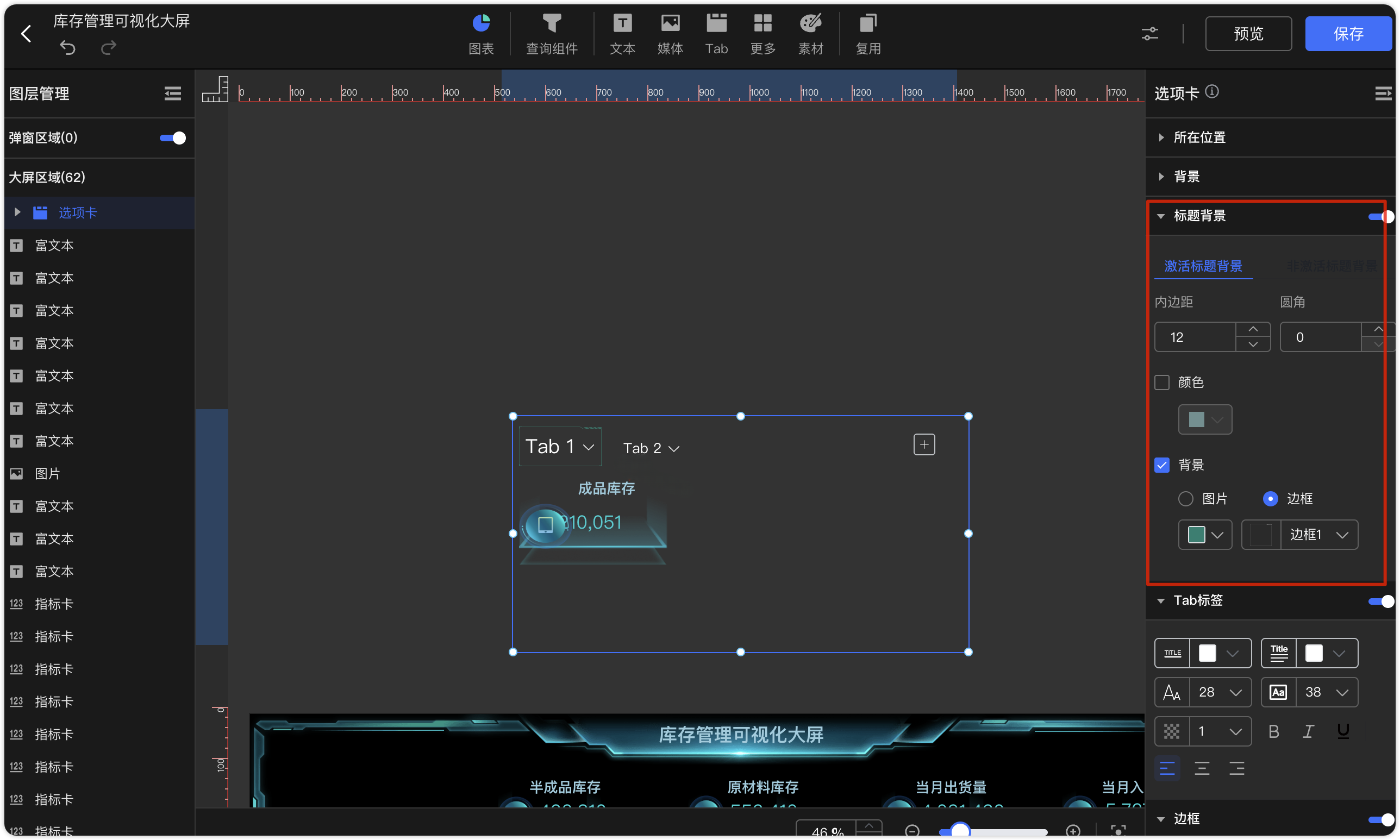Select Tab 1 on the canvas
Image resolution: width=1400 pixels, height=840 pixels.
coord(560,447)
